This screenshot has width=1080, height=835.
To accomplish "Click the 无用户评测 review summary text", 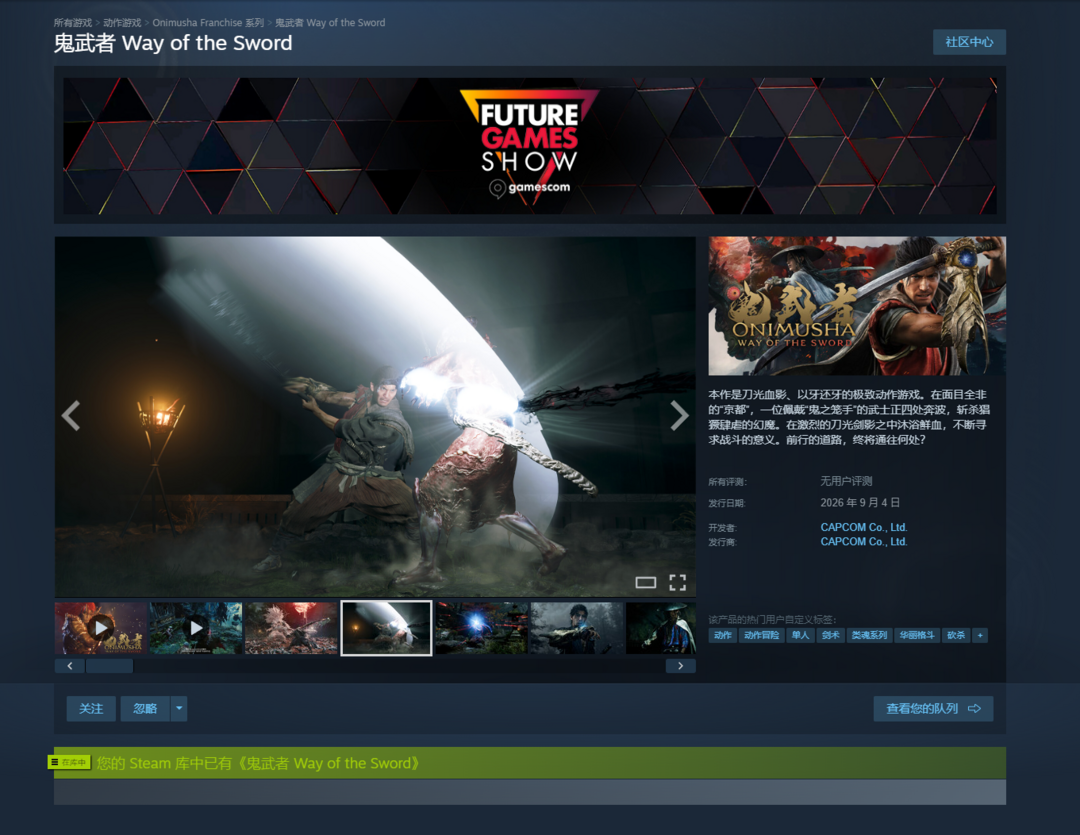I will pyautogui.click(x=846, y=481).
